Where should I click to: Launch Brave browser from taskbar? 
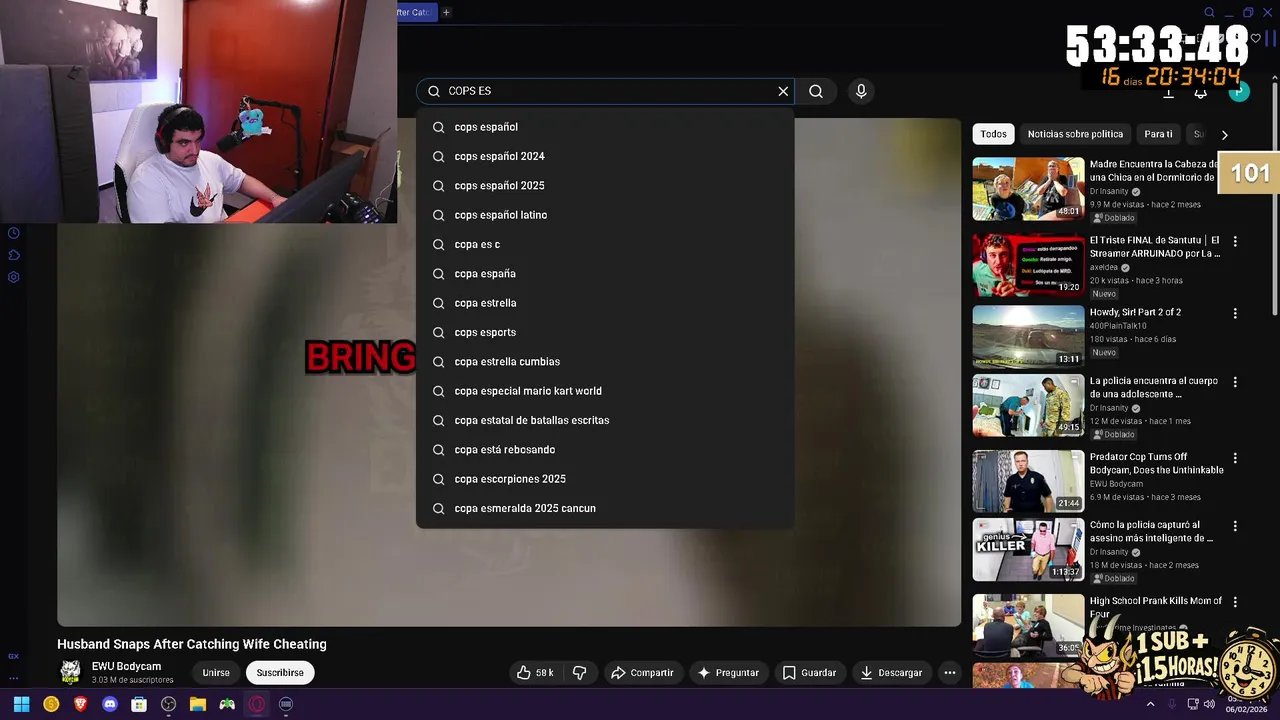pos(81,704)
